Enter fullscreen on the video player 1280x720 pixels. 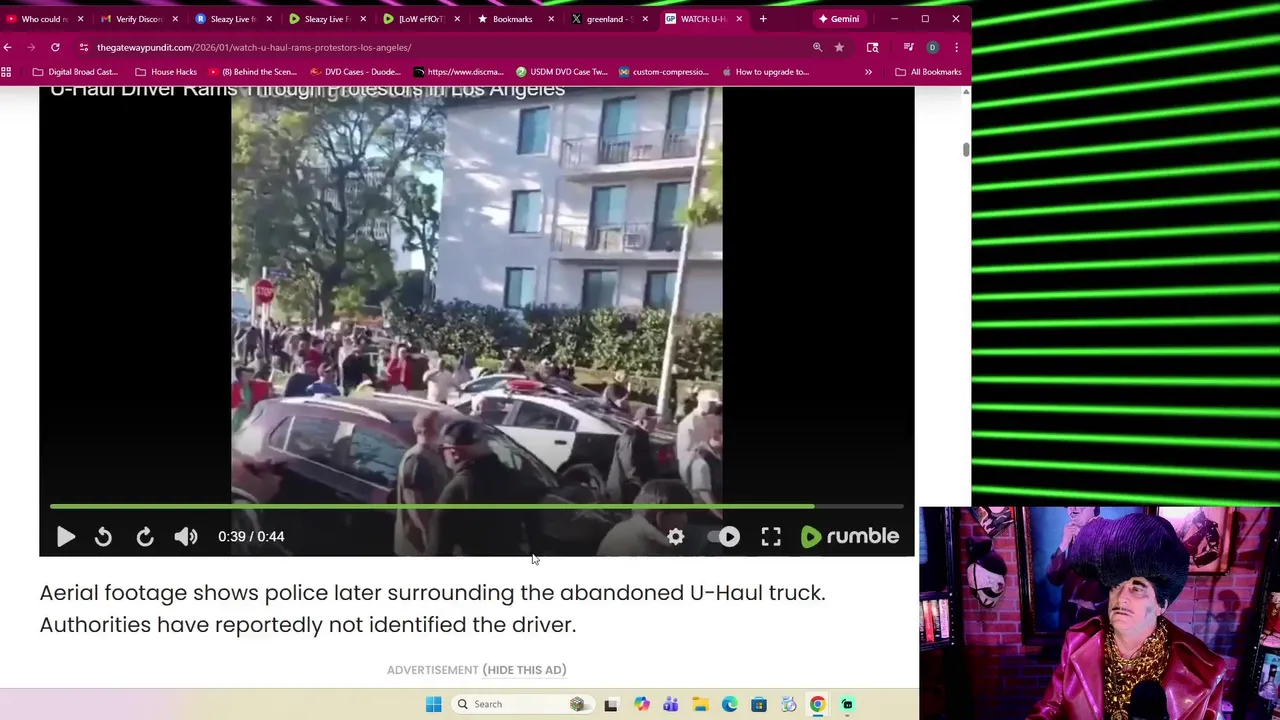pos(771,537)
